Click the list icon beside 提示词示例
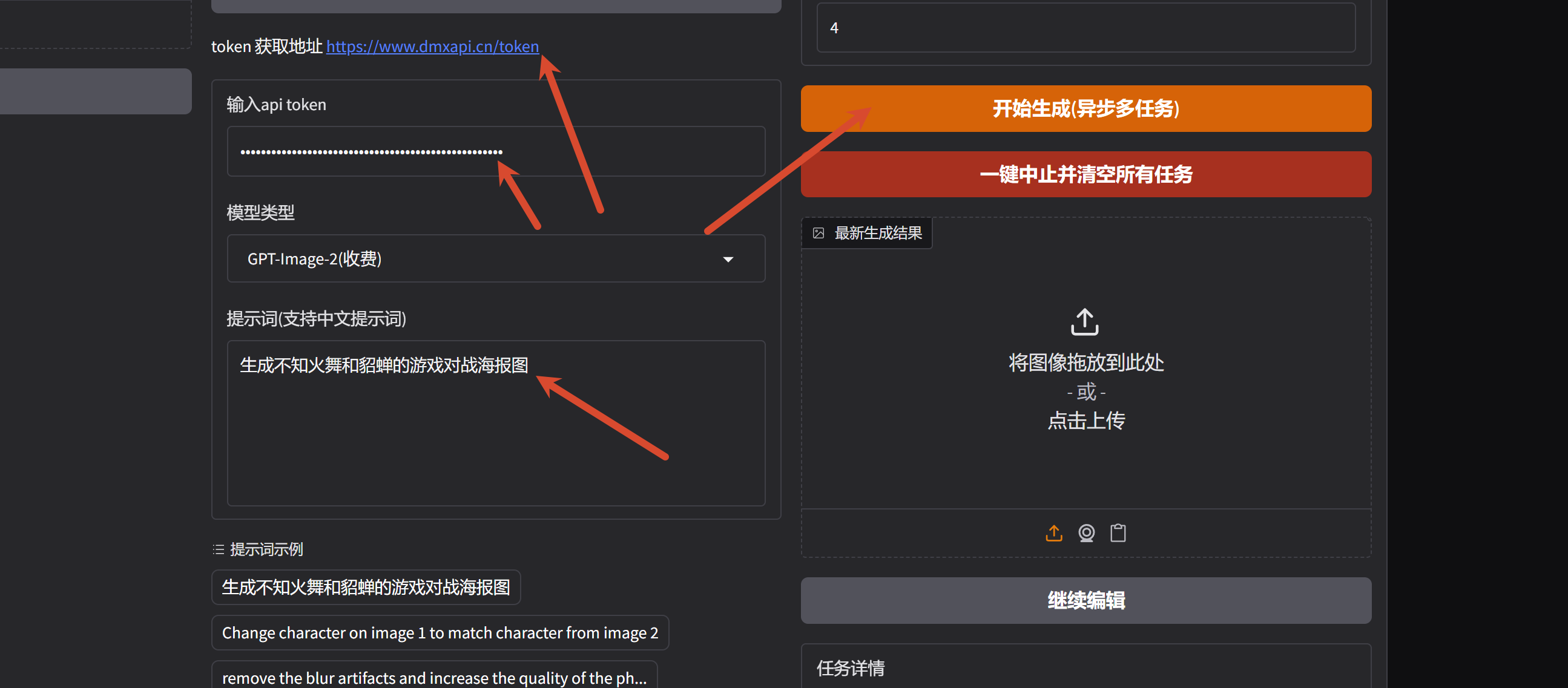The width and height of the screenshot is (1568, 688). pyautogui.click(x=217, y=549)
